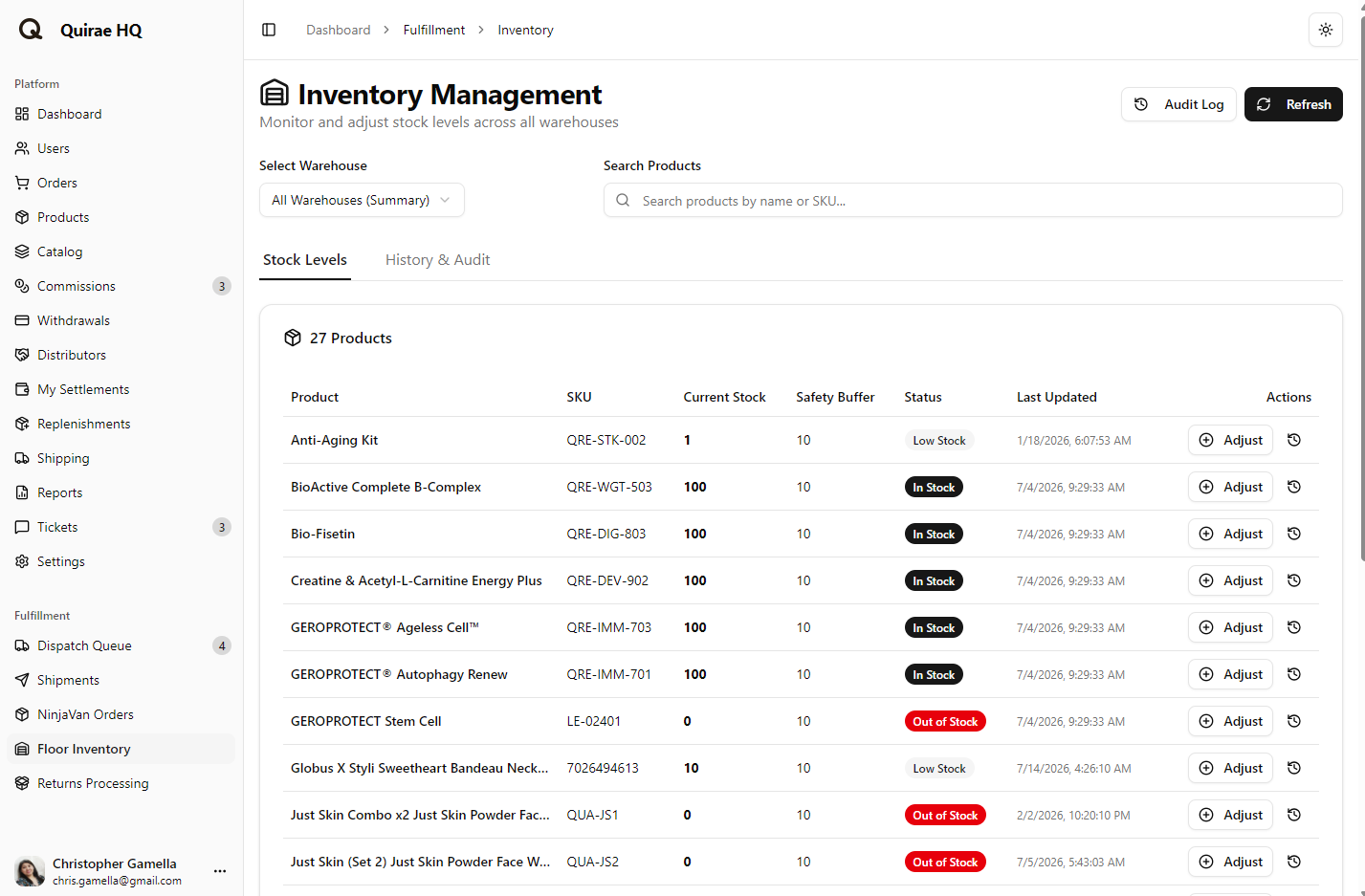1365x896 pixels.
Task: Click Fulfillment breadcrumb link
Action: tap(434, 30)
